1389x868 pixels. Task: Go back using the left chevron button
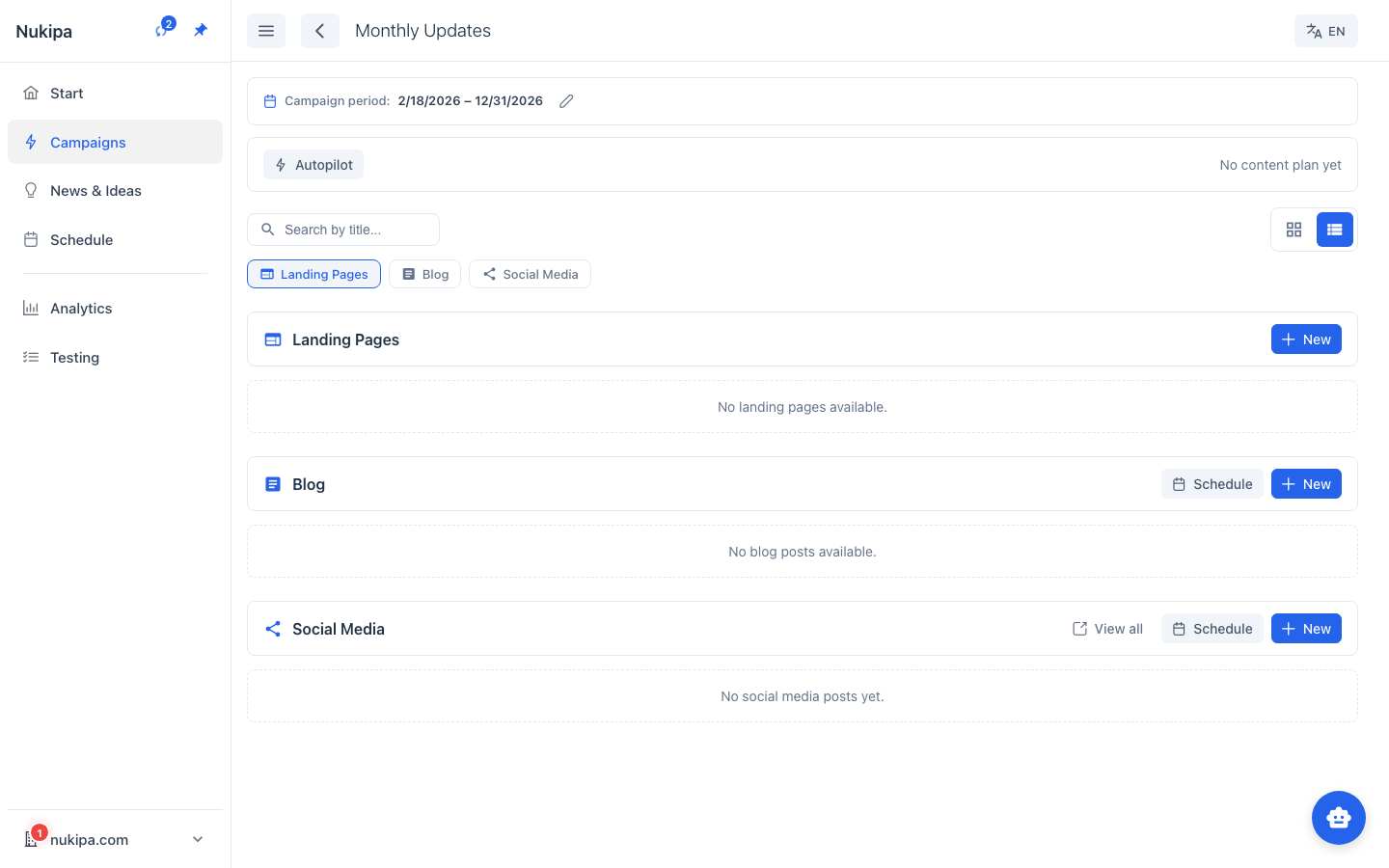tap(320, 31)
